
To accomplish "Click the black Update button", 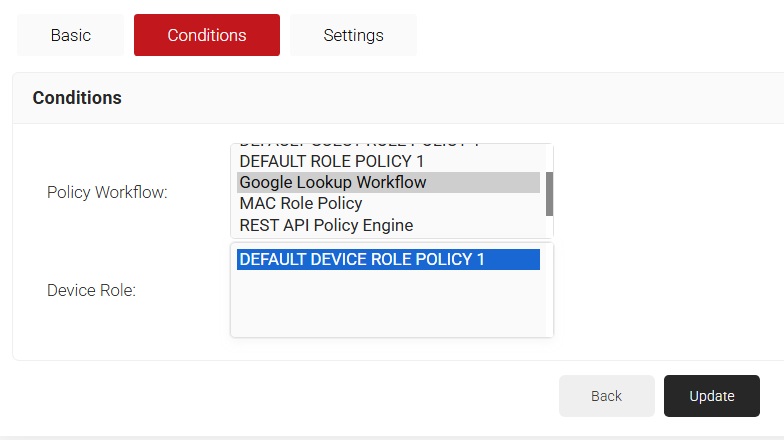I will pos(711,396).
